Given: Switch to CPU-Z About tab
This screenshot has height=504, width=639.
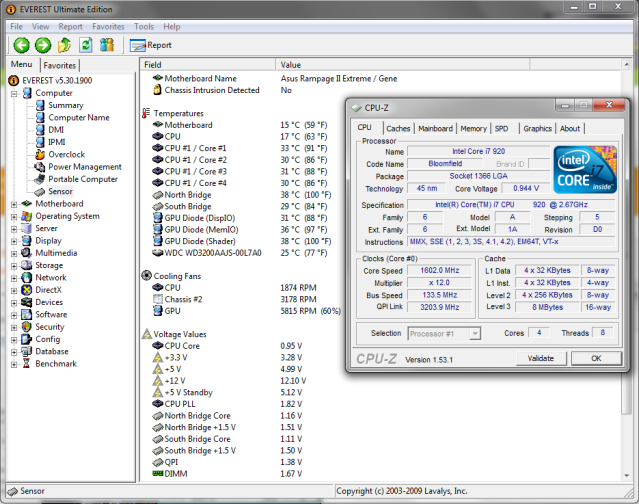Looking at the screenshot, I should pyautogui.click(x=569, y=128).
